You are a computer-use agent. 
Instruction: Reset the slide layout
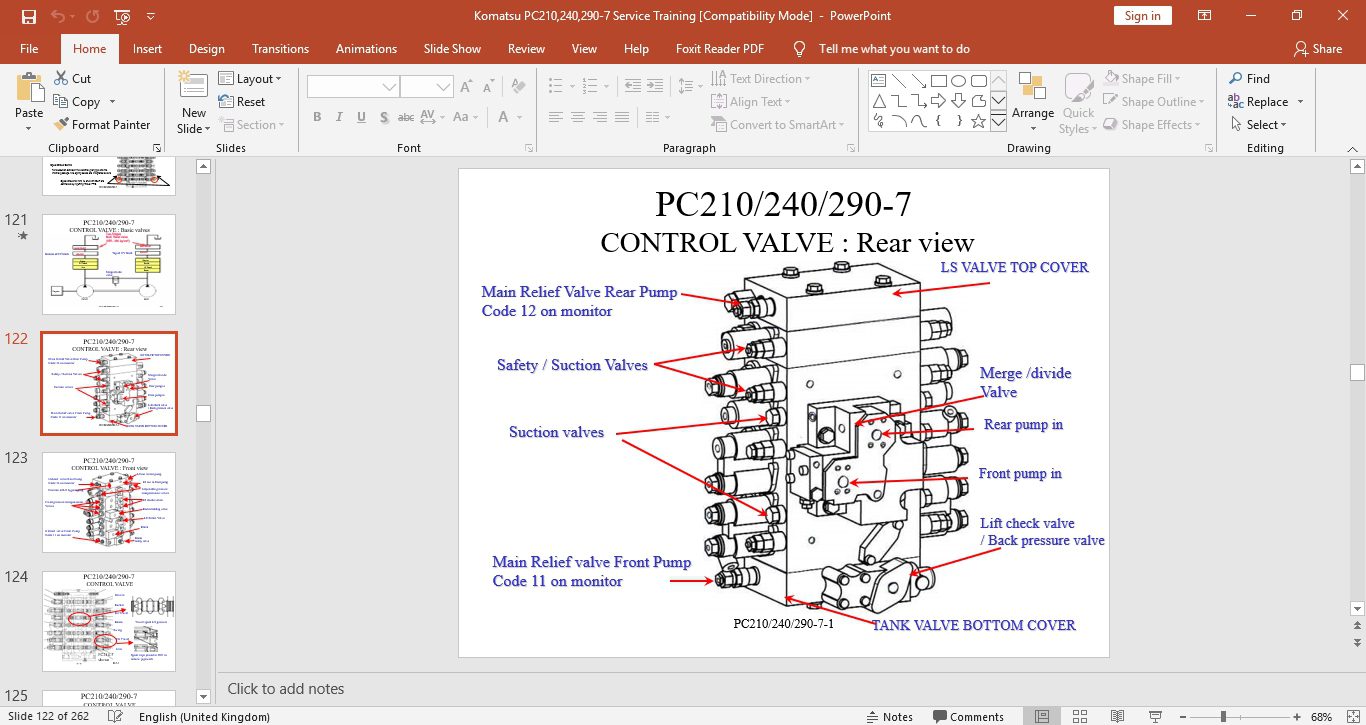coord(241,101)
